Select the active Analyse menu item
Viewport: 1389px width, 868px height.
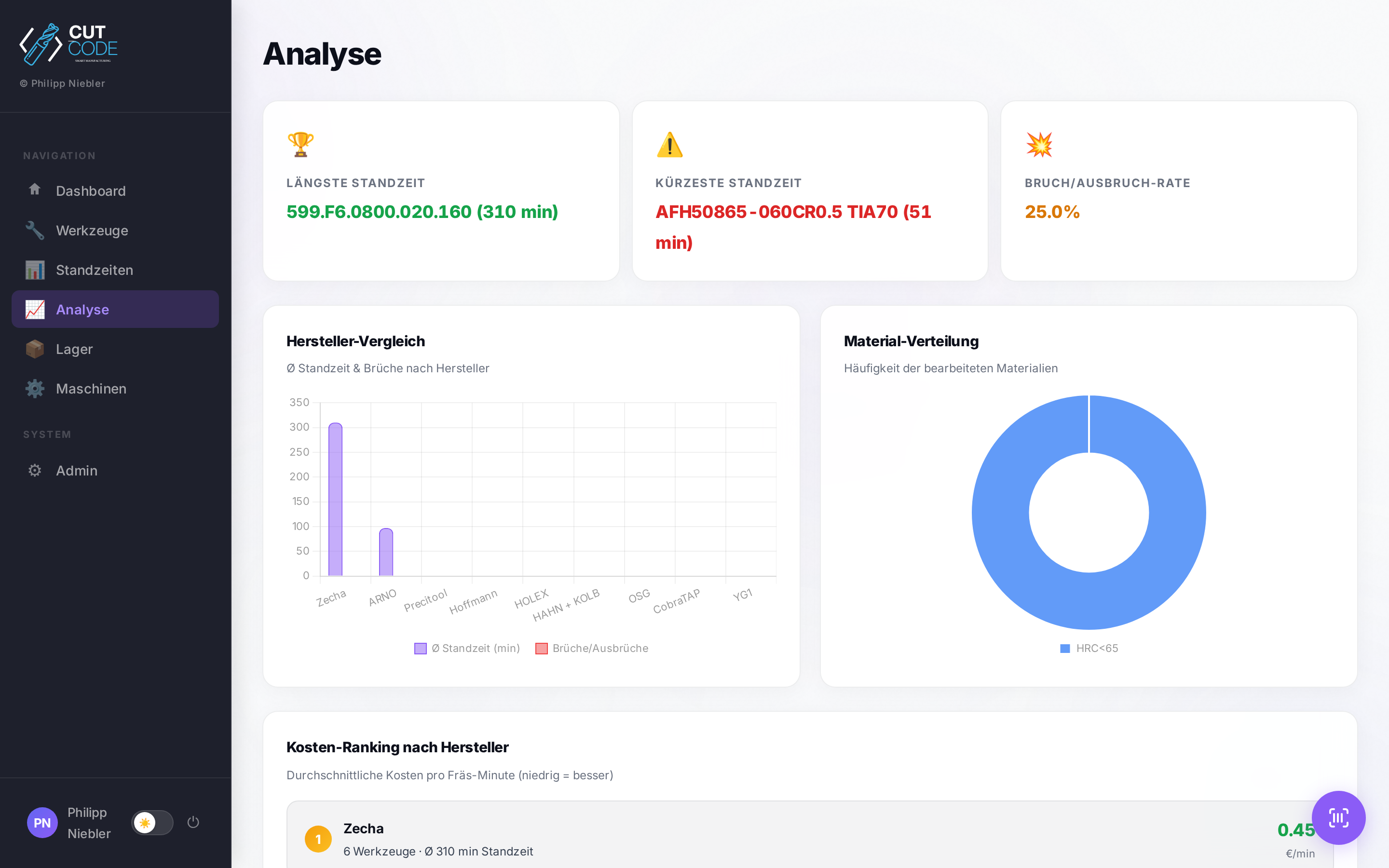pyautogui.click(x=115, y=310)
